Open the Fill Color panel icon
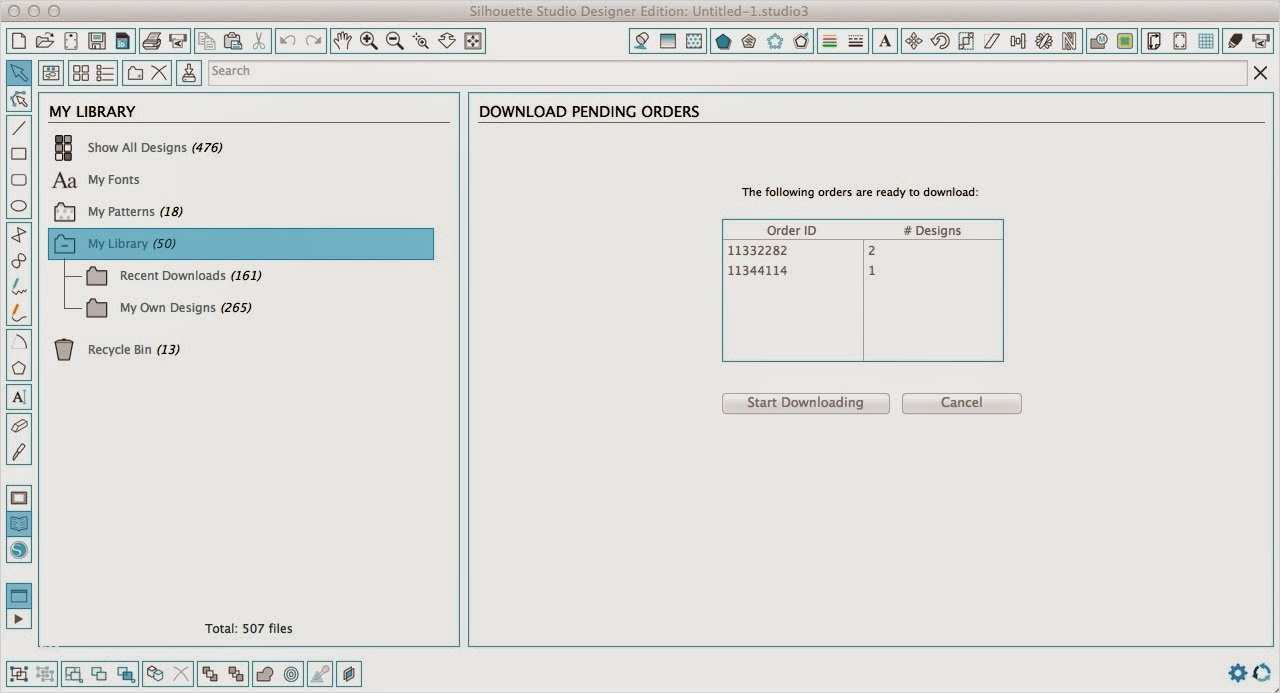Image resolution: width=1280 pixels, height=693 pixels. pyautogui.click(x=641, y=41)
